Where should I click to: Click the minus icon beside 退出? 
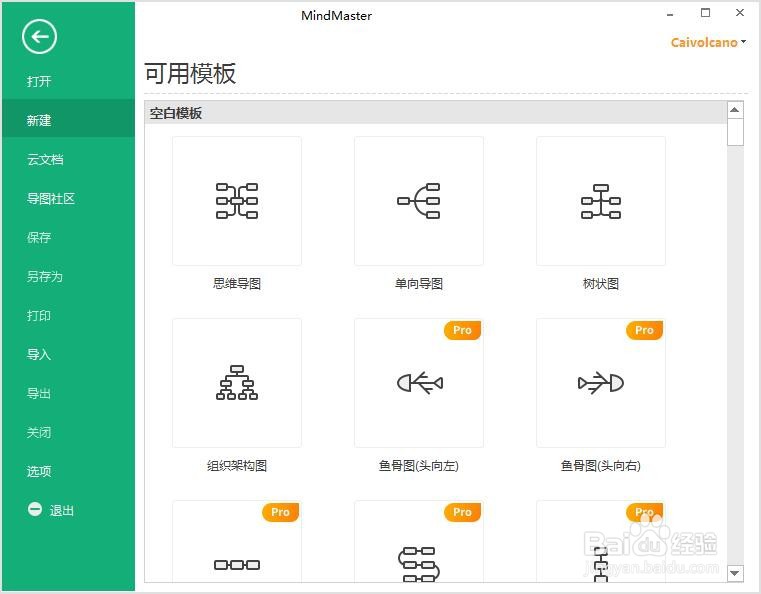click(35, 509)
